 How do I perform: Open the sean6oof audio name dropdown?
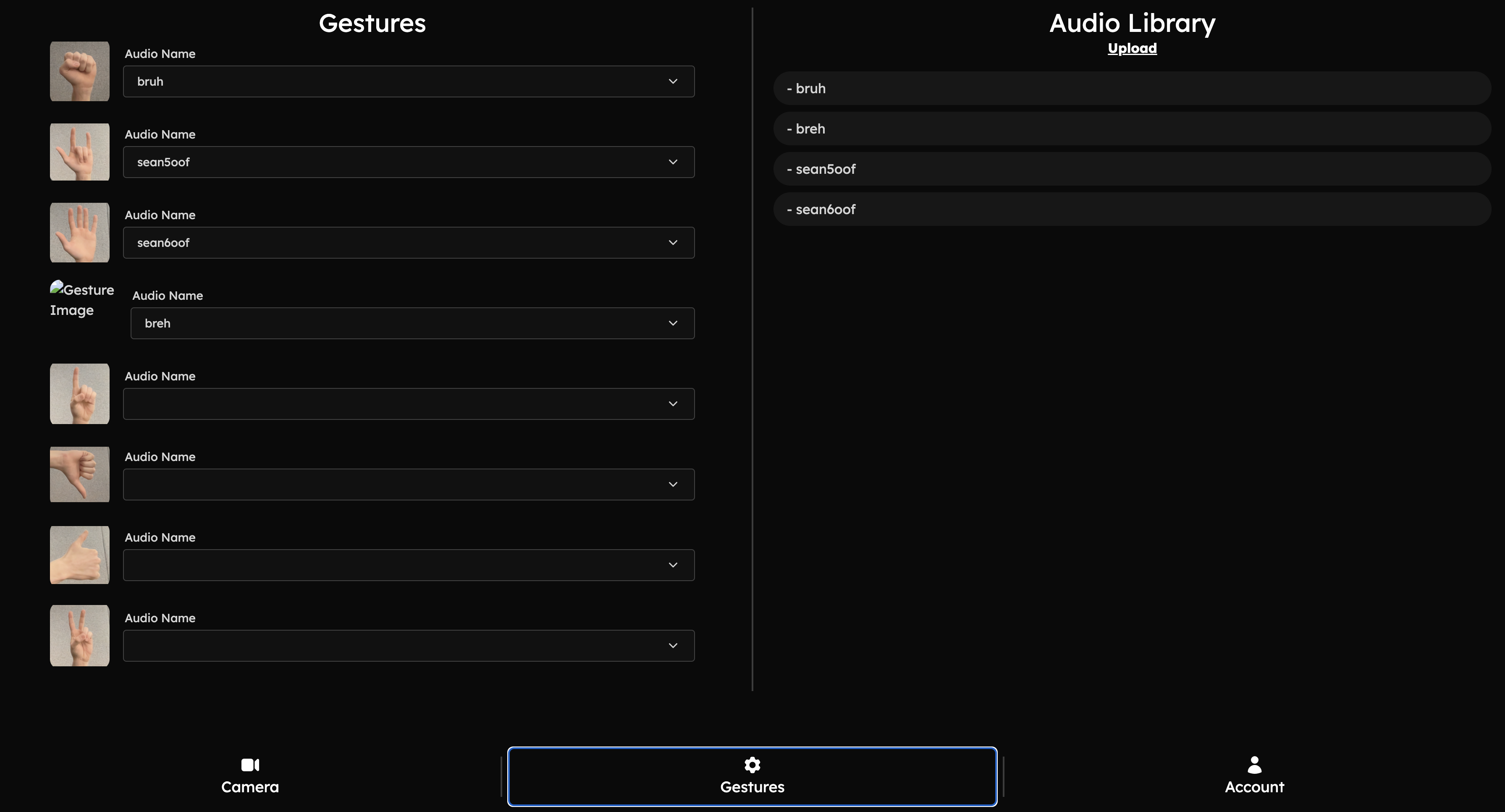point(409,243)
